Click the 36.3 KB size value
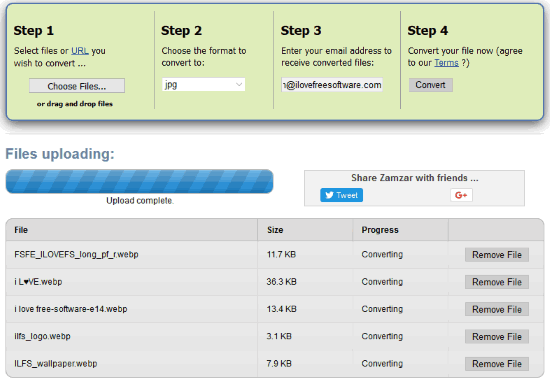Viewport: 550px width, 382px height. 281,282
